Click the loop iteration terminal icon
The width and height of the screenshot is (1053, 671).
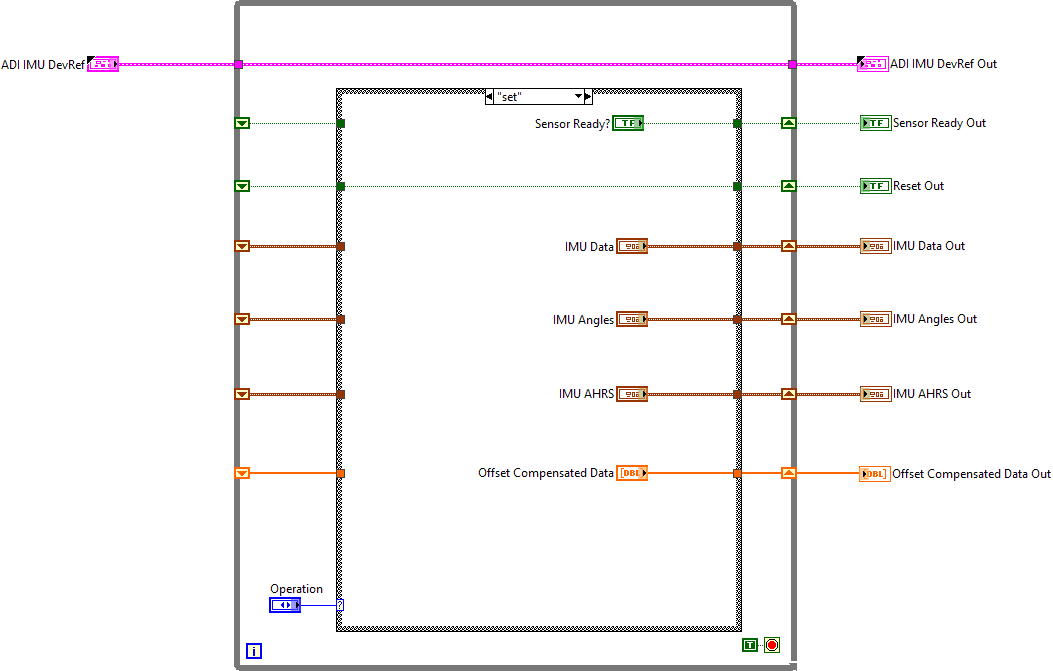[254, 652]
